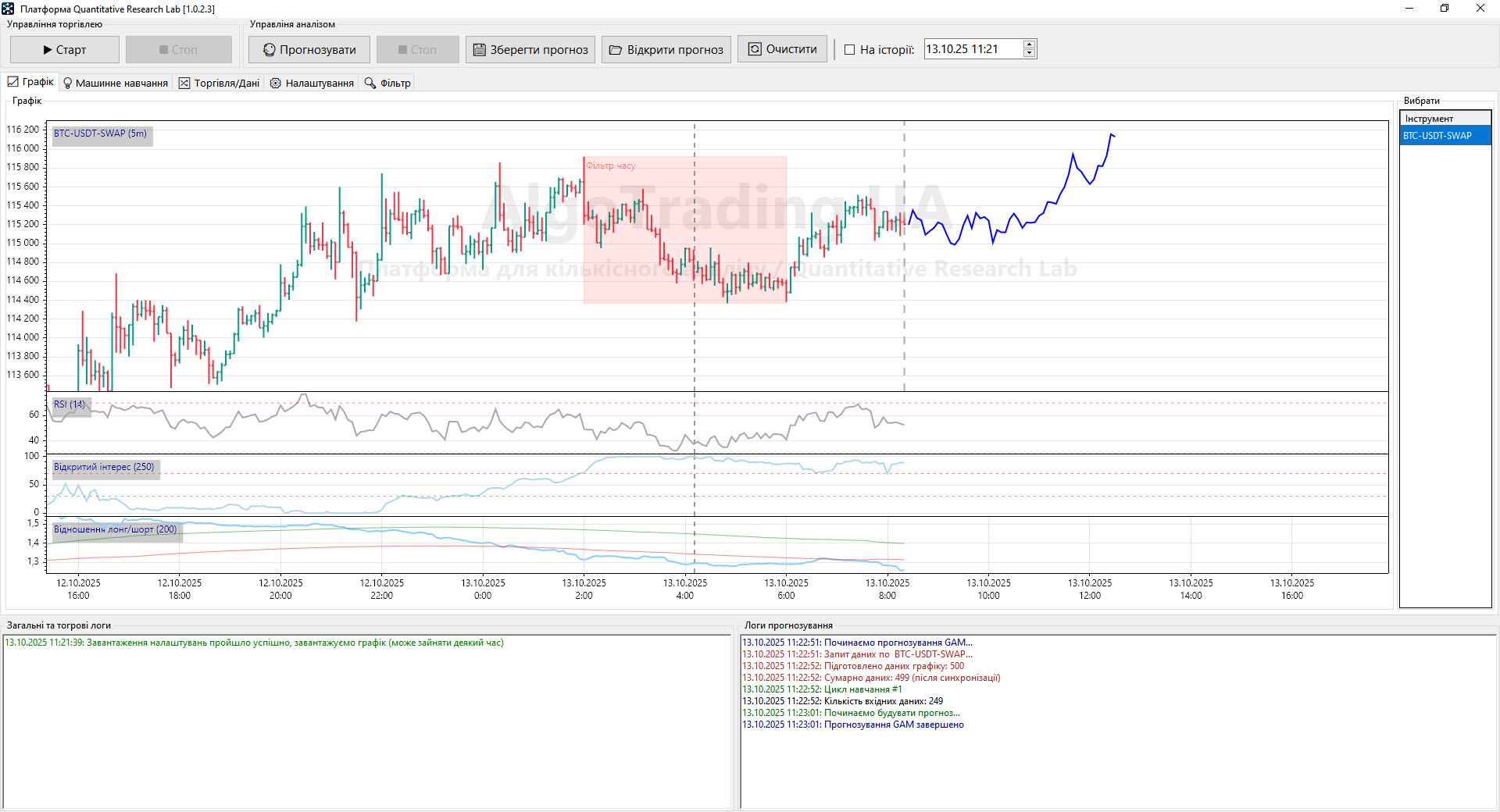The height and width of the screenshot is (812, 1500).
Task: Open the Налаштування settings tab
Action: point(312,83)
